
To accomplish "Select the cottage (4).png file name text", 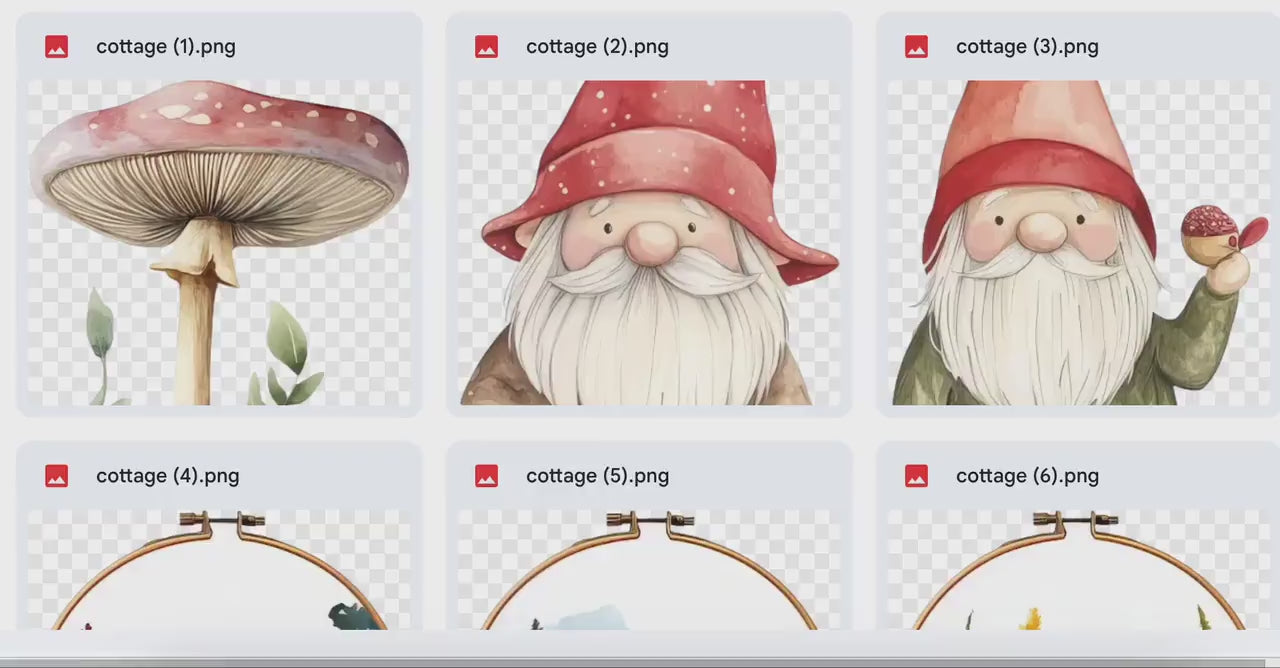I will [167, 476].
